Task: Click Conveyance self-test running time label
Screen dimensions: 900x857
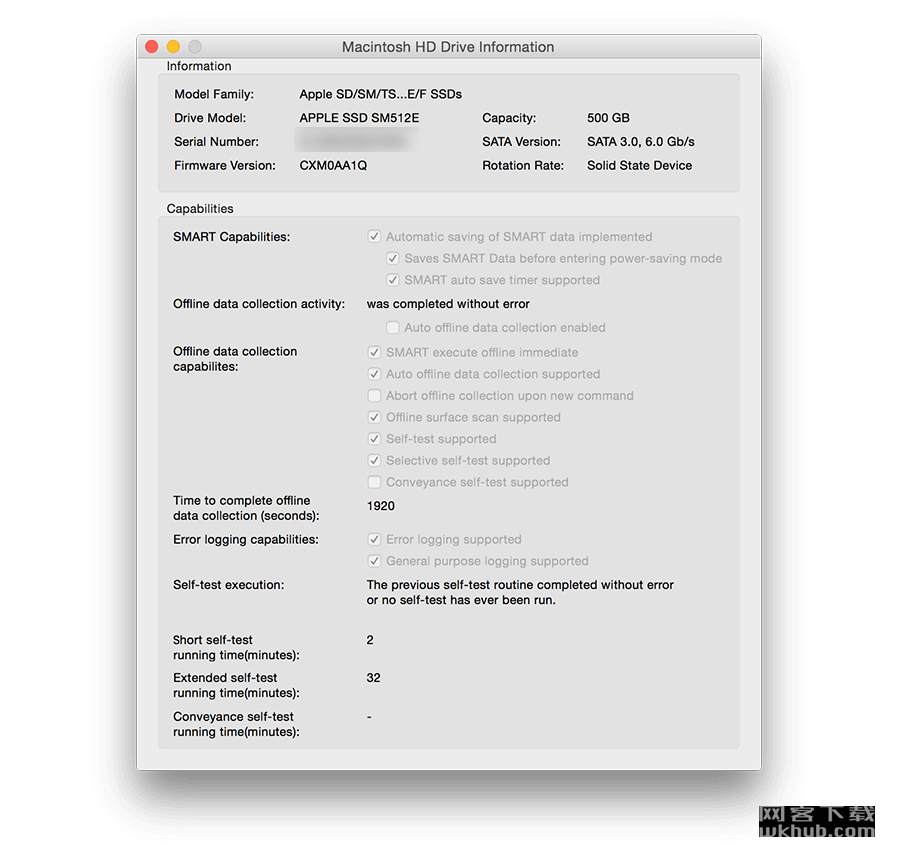Action: [x=236, y=724]
